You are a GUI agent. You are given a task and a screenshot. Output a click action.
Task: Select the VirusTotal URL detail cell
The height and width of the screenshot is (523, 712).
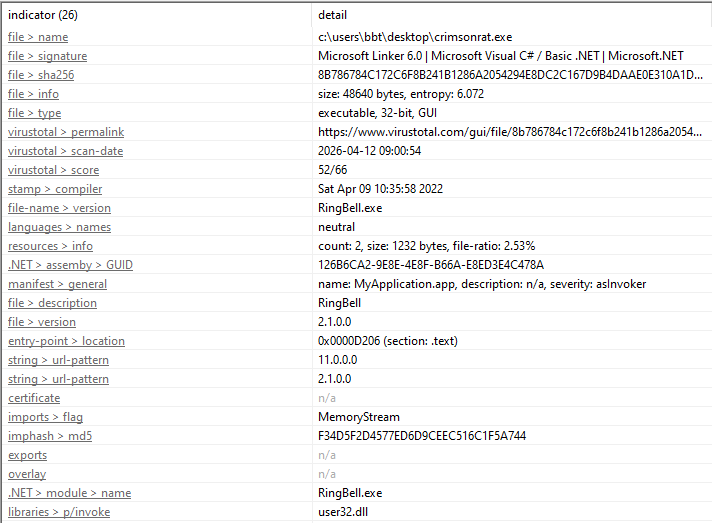pos(510,132)
